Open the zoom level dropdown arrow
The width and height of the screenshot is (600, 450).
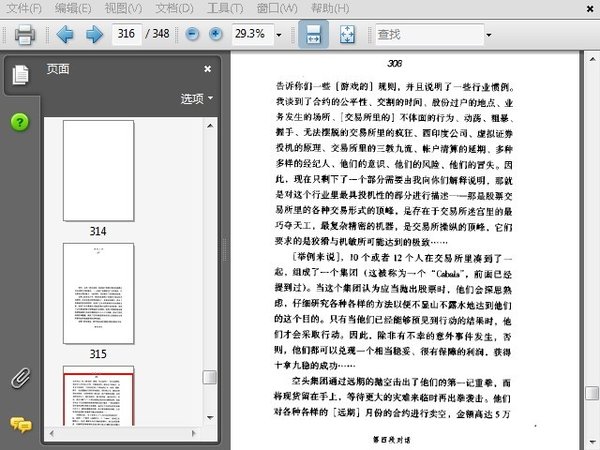coord(279,35)
